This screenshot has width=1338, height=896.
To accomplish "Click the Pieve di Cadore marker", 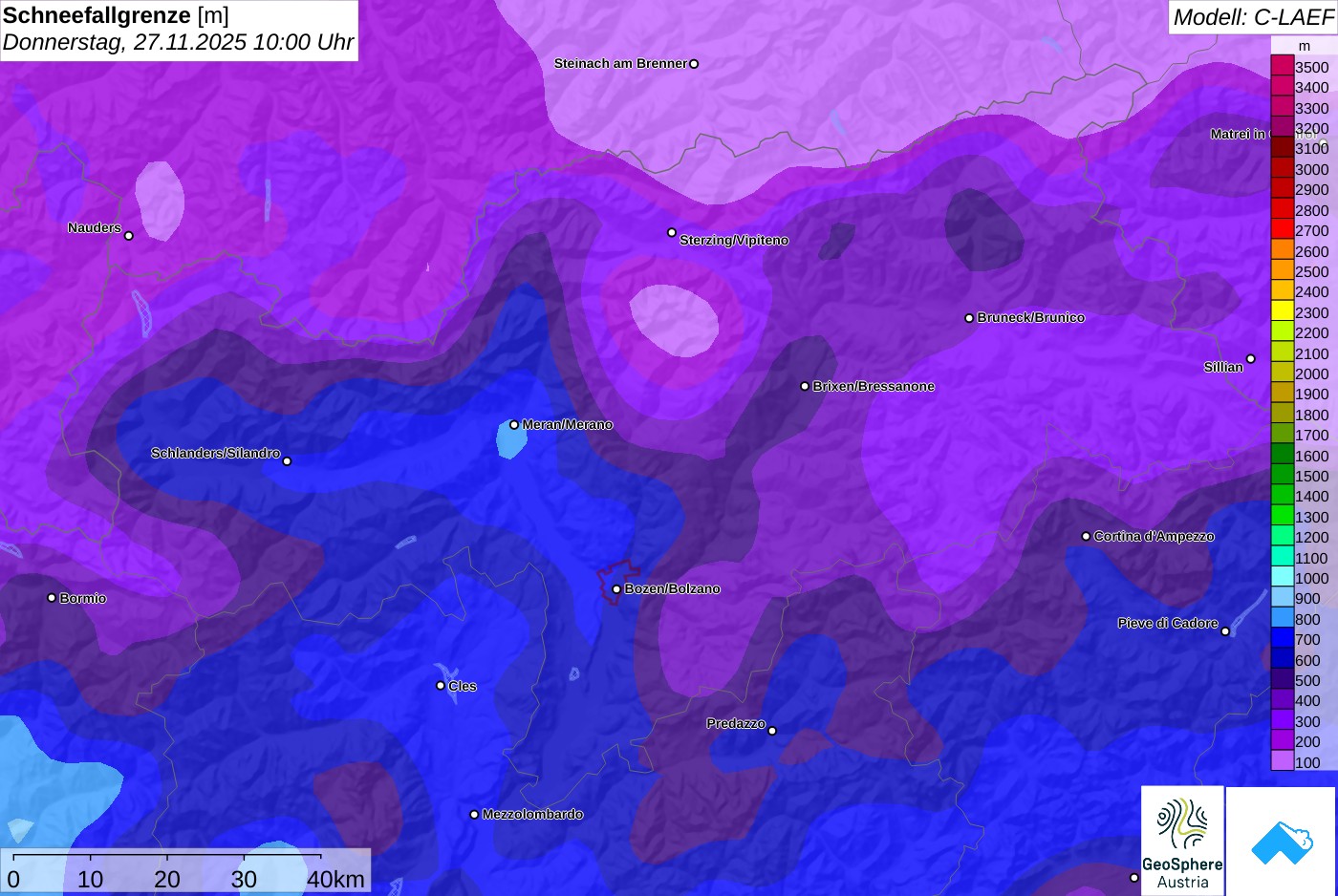I will pos(1225,631).
